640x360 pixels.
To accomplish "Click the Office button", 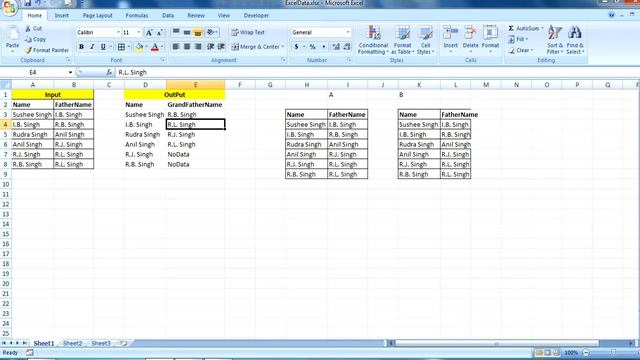I will 9,7.
